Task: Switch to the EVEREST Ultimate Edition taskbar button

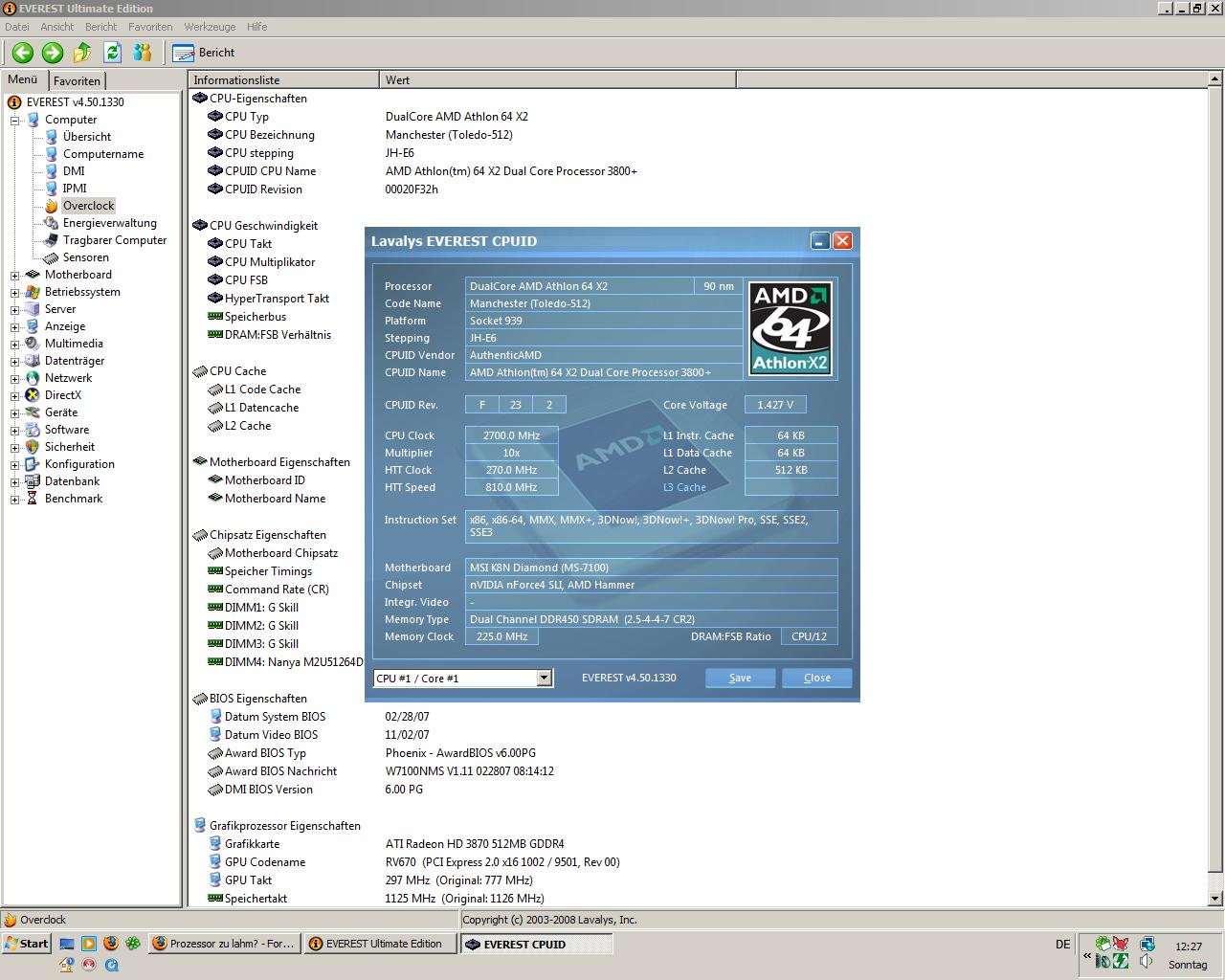Action: pyautogui.click(x=381, y=944)
